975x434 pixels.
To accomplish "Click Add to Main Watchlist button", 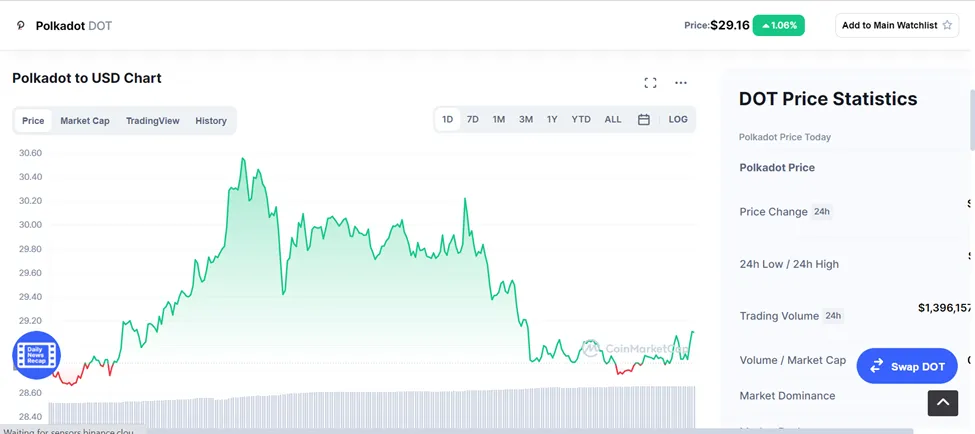I will (897, 25).
